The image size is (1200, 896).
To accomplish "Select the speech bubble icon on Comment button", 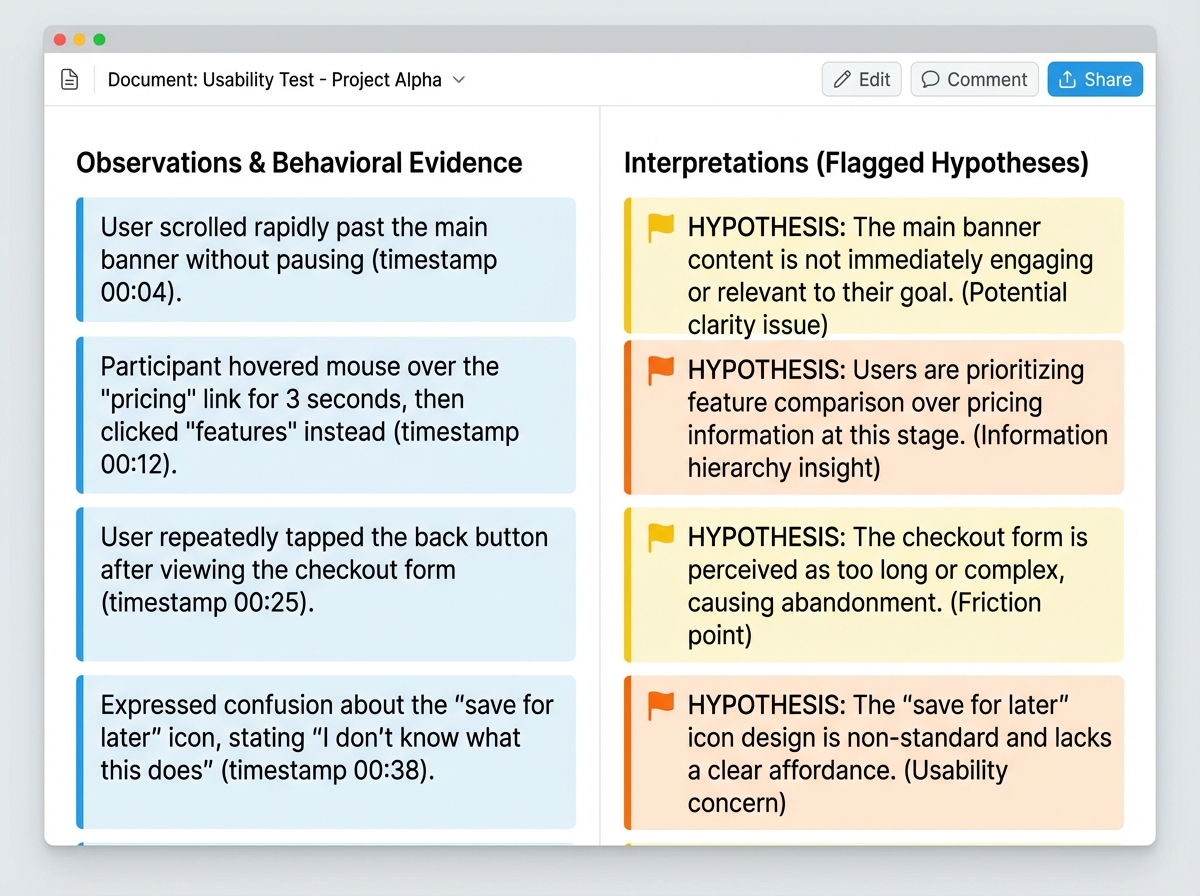I will click(931, 79).
